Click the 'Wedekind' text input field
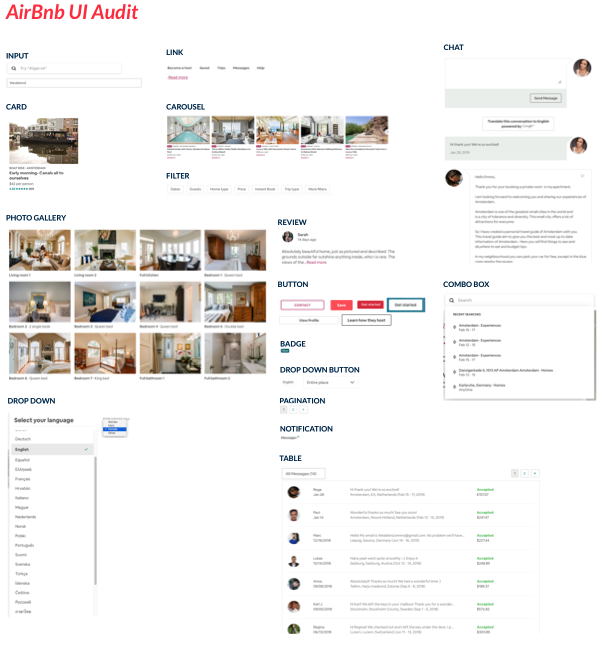Screen dimensions: 610x651 (x=74, y=83)
